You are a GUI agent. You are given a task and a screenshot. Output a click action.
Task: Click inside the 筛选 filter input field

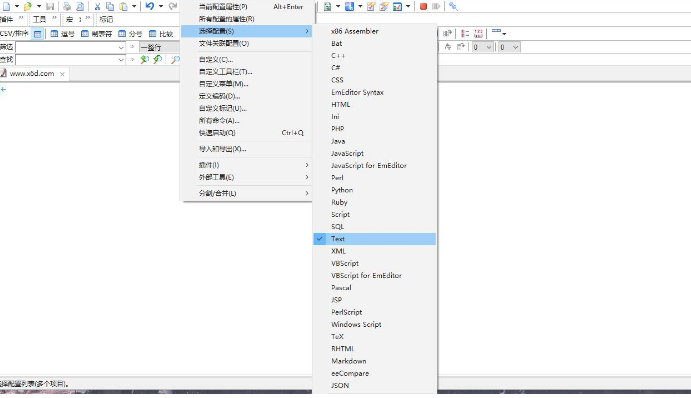tap(67, 47)
